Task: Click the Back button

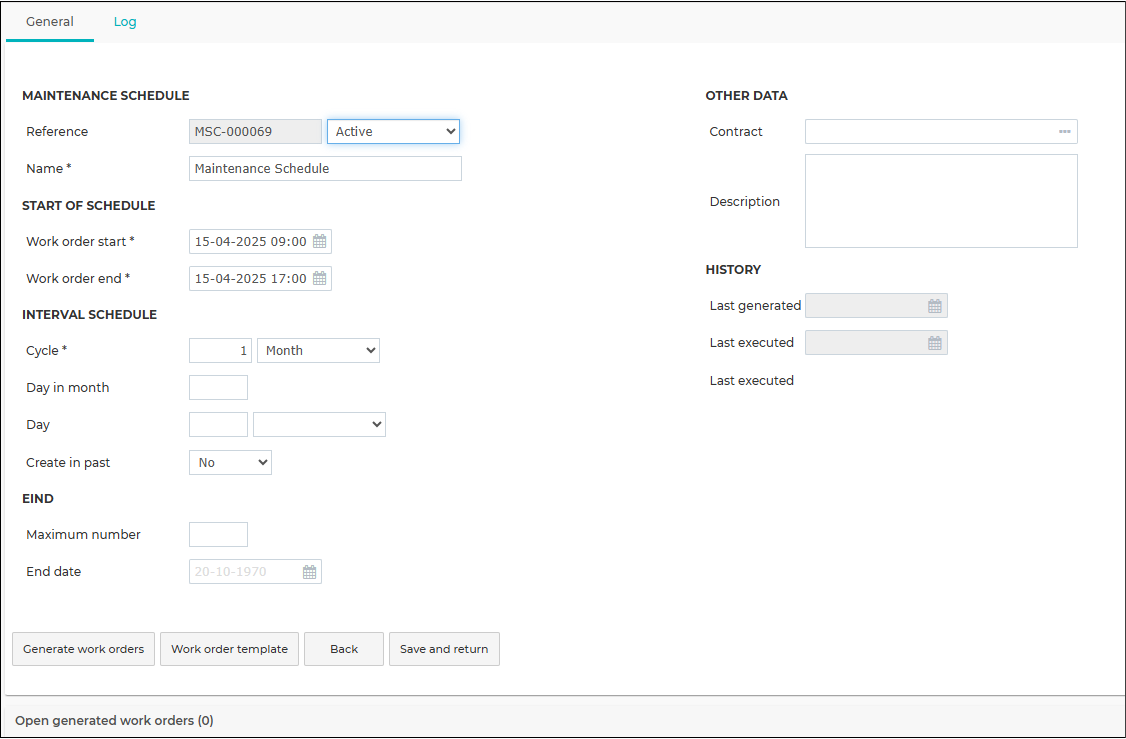Action: pos(344,649)
